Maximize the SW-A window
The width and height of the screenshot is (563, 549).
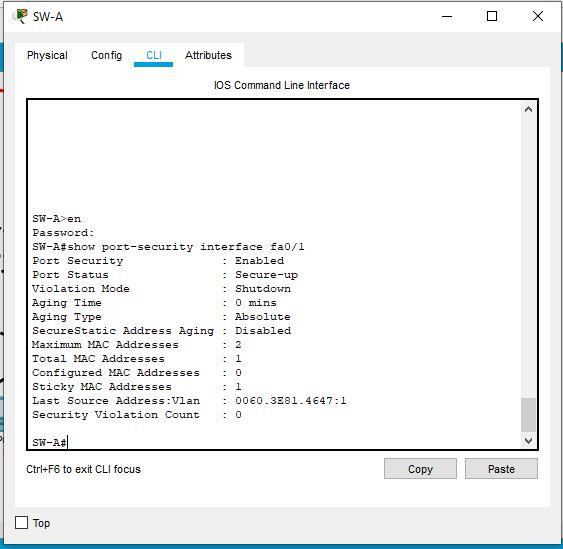[x=492, y=16]
